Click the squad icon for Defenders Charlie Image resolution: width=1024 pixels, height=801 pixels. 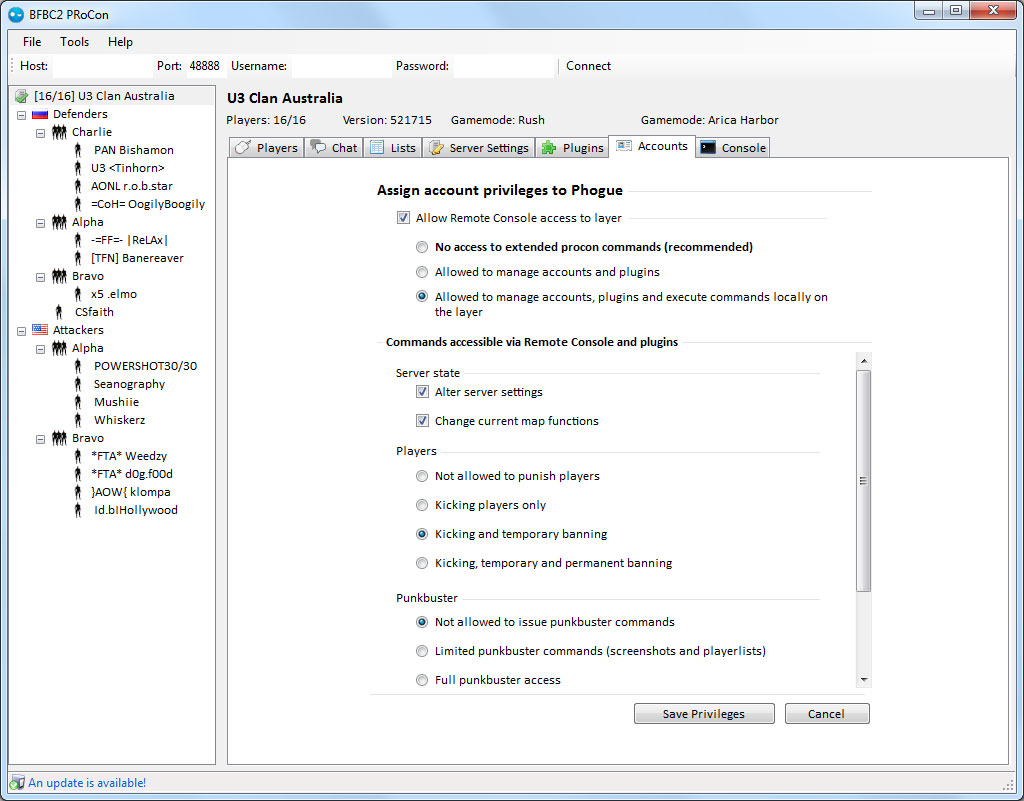point(59,132)
